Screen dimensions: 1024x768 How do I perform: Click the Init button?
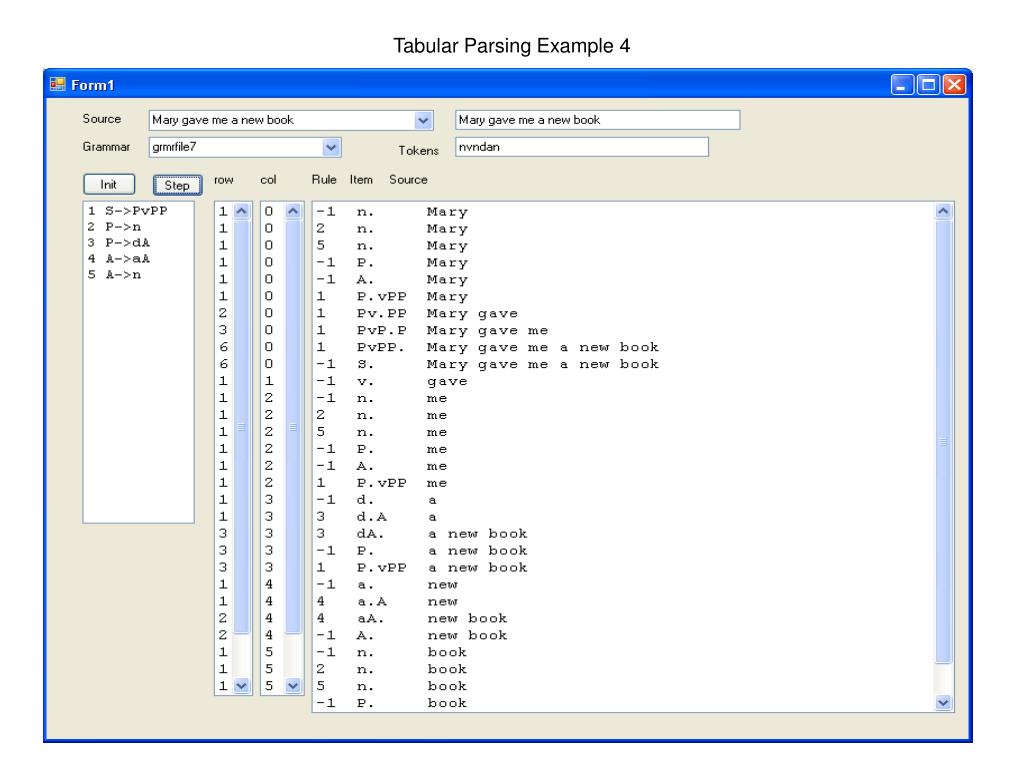pyautogui.click(x=109, y=184)
